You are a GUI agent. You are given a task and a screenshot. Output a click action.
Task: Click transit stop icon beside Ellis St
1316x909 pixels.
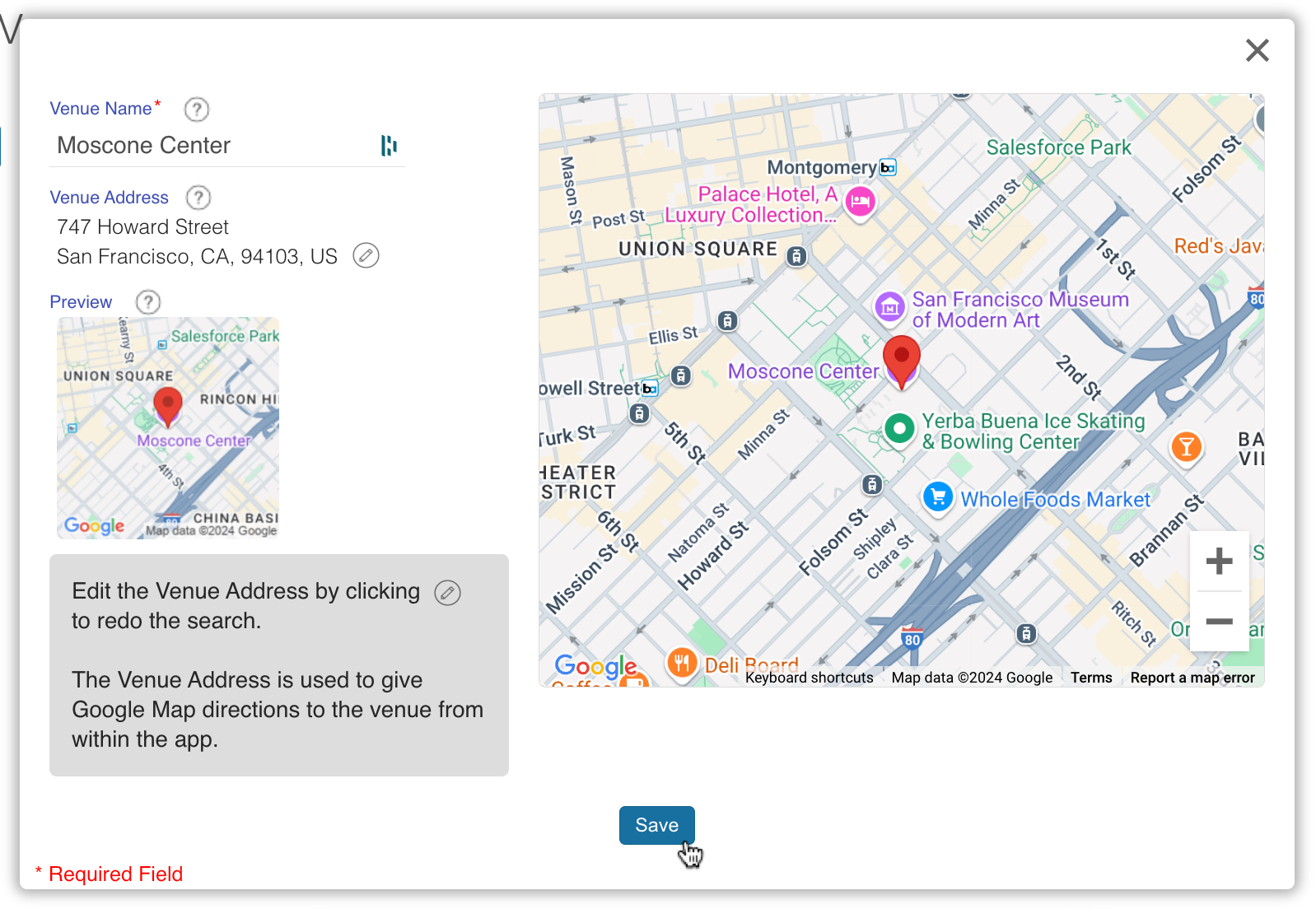click(x=727, y=320)
